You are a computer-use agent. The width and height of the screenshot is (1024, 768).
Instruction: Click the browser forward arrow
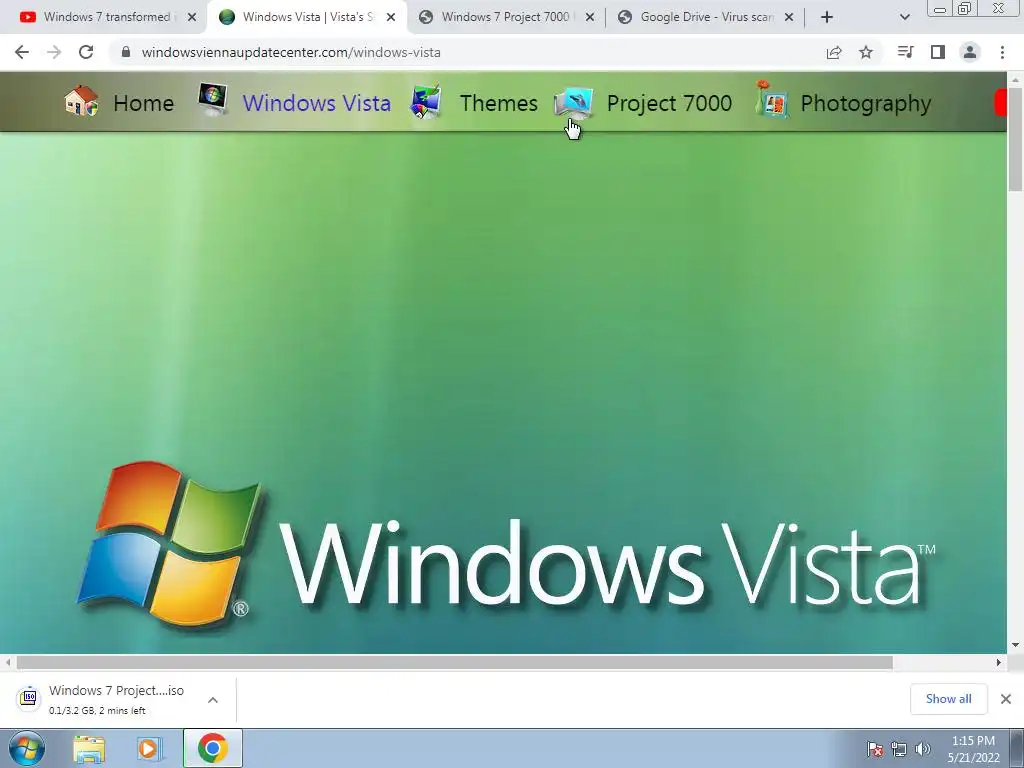pos(54,52)
